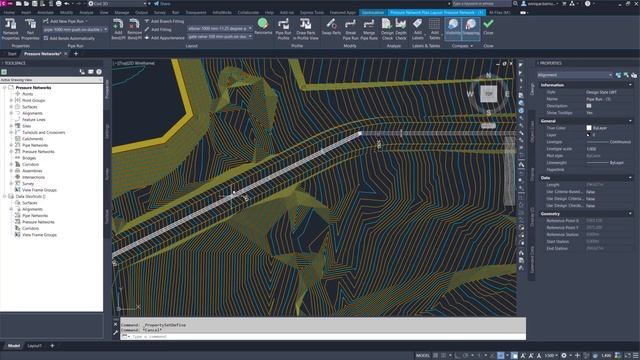
Task: Click the Quick Select icon in Properties
Action: tap(633, 75)
